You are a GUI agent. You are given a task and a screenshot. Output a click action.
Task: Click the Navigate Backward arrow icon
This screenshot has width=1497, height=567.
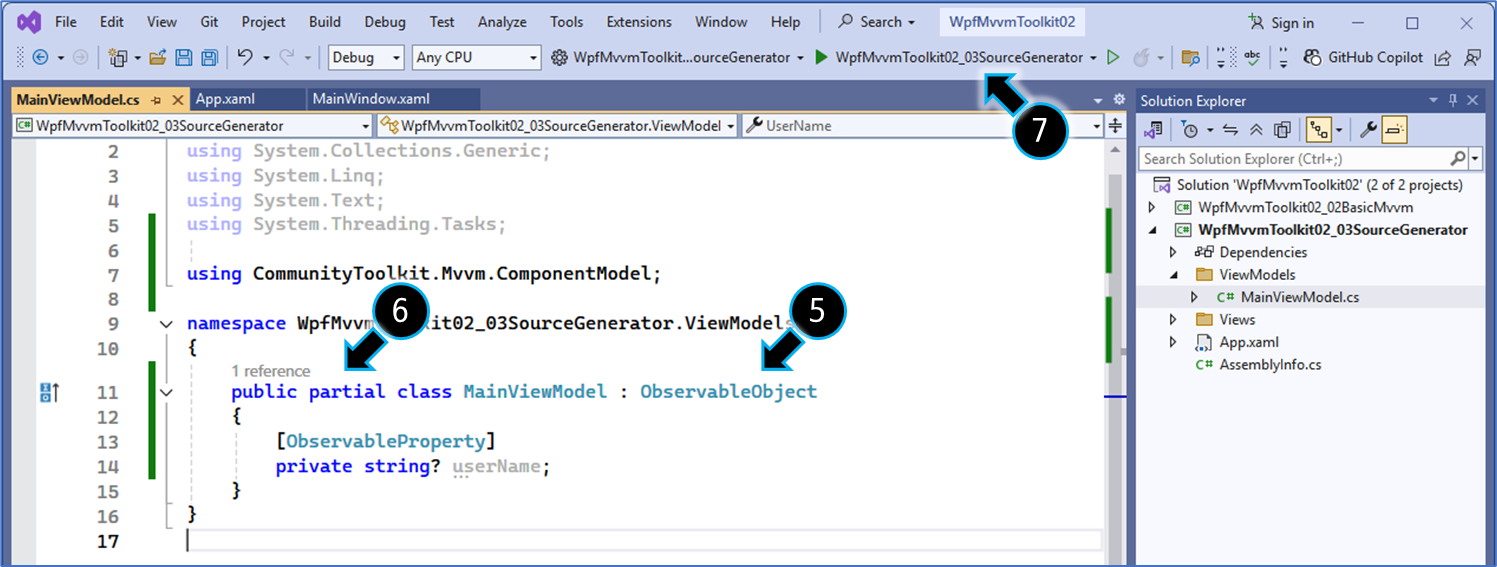(41, 58)
